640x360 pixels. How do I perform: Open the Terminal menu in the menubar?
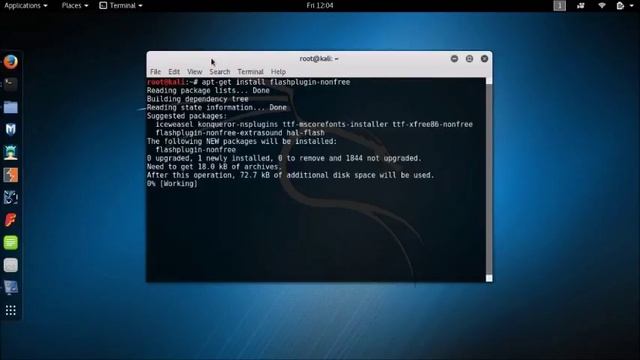point(250,72)
